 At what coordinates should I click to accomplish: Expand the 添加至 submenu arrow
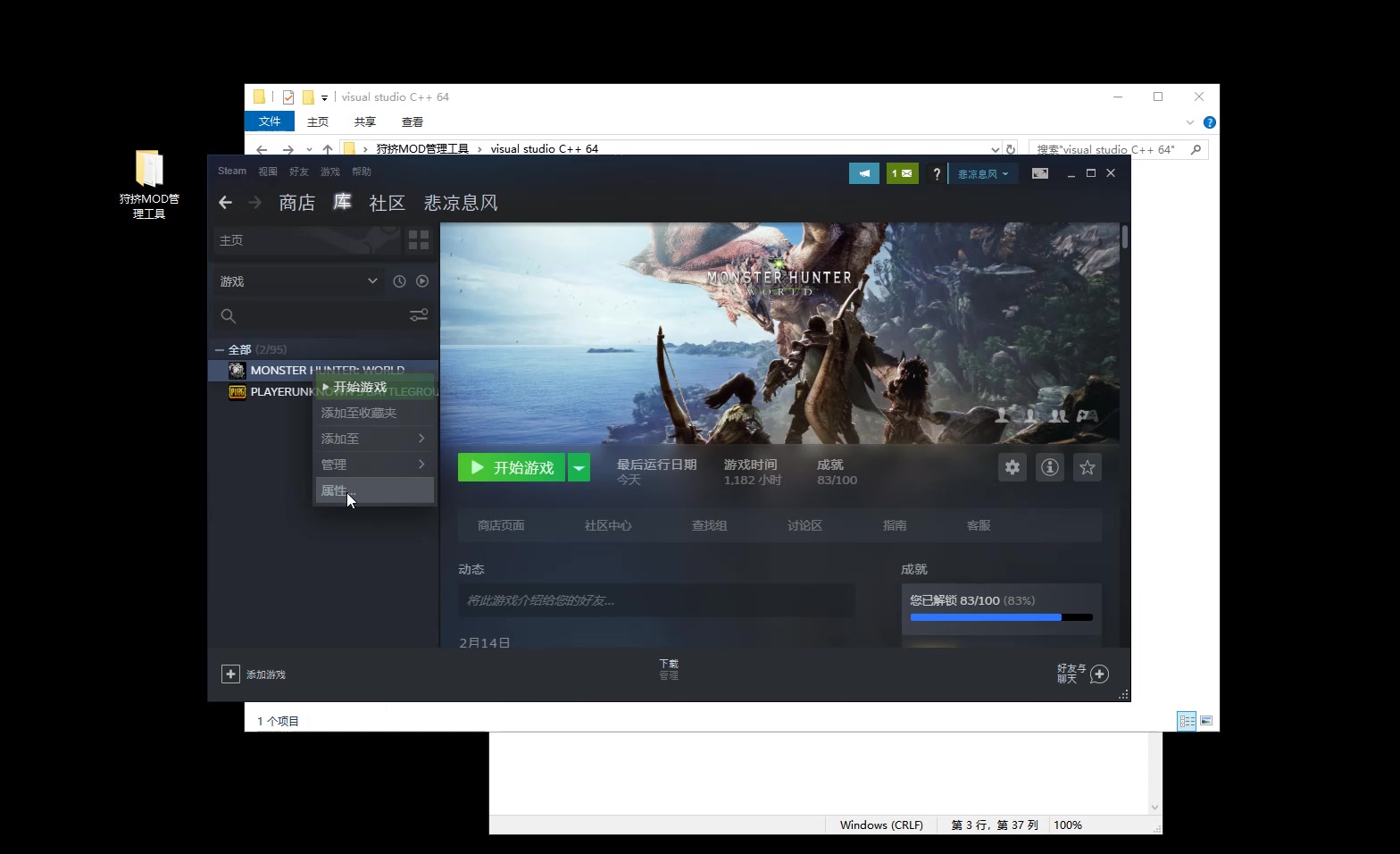pos(421,439)
